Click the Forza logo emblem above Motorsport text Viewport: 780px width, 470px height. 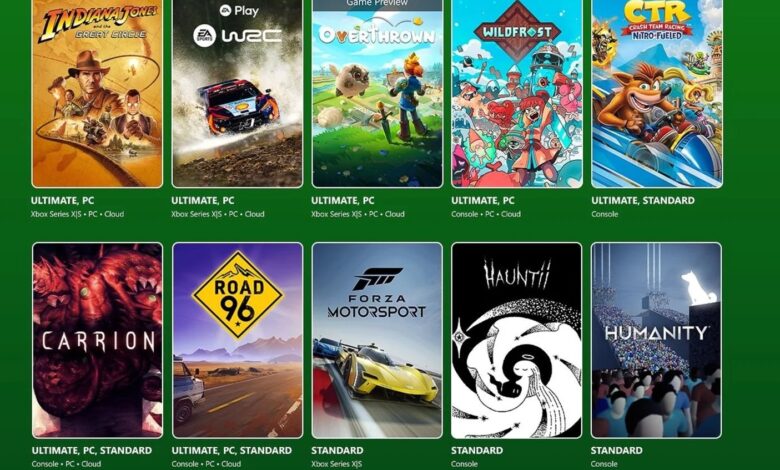[x=377, y=279]
